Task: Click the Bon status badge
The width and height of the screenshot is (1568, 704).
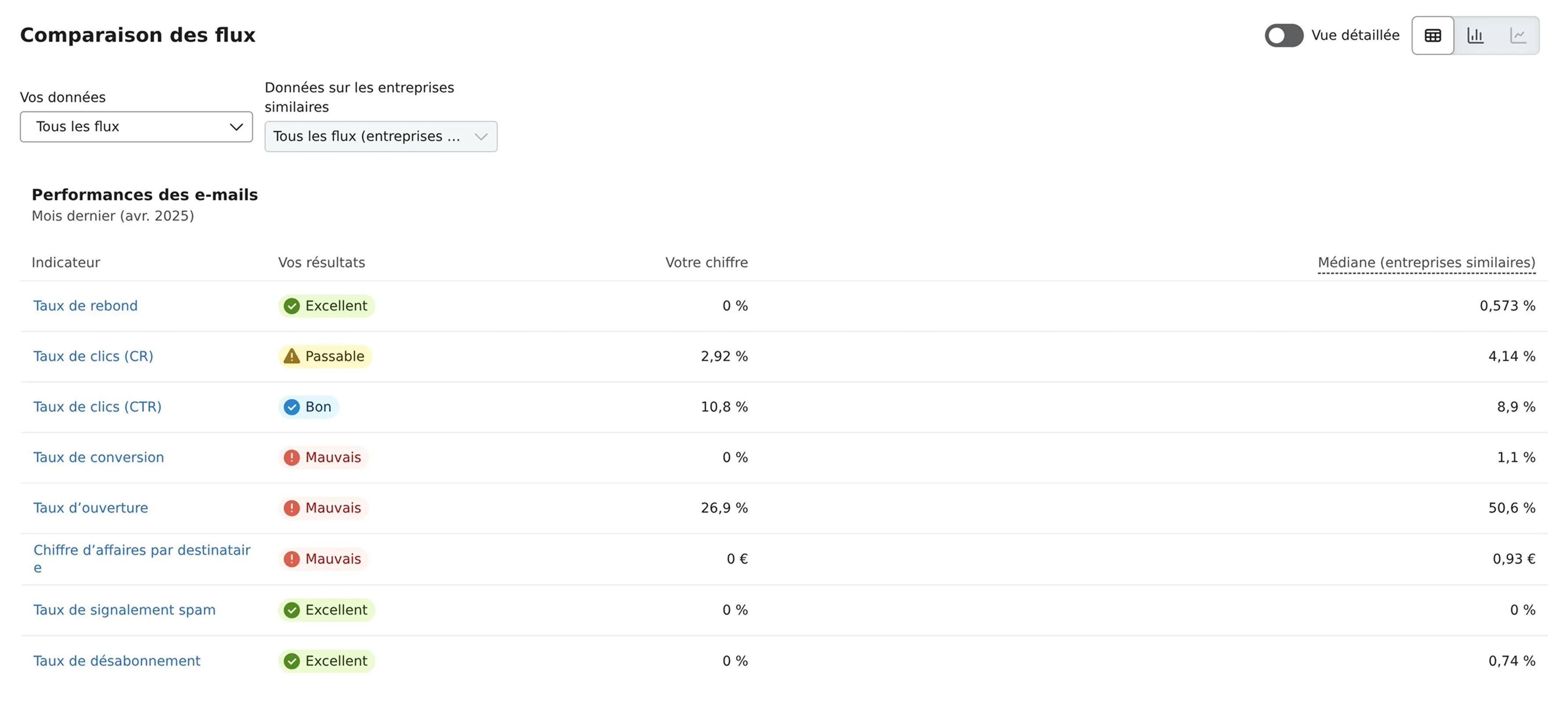Action: coord(308,407)
